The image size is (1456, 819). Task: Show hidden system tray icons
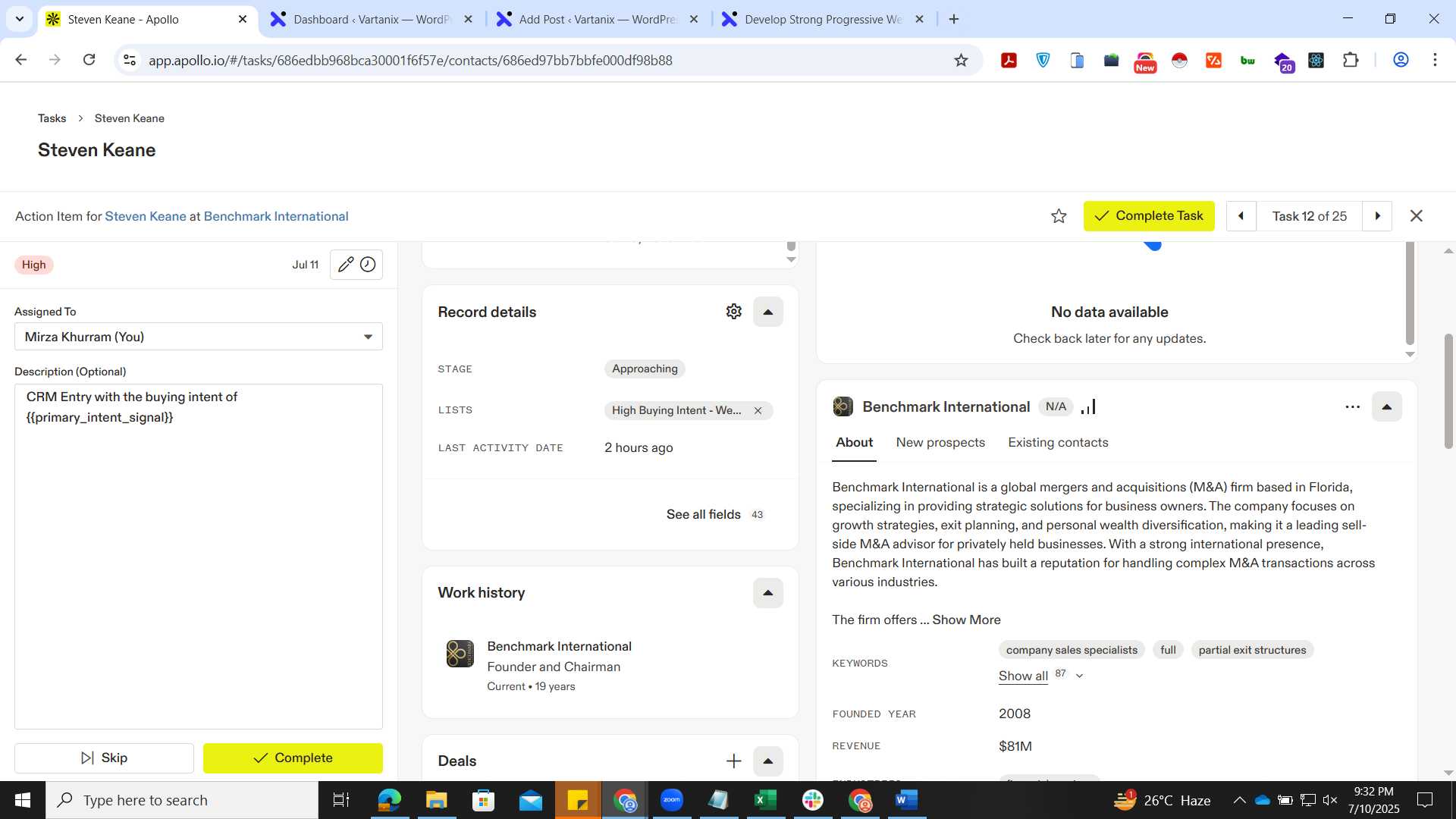(x=1238, y=800)
